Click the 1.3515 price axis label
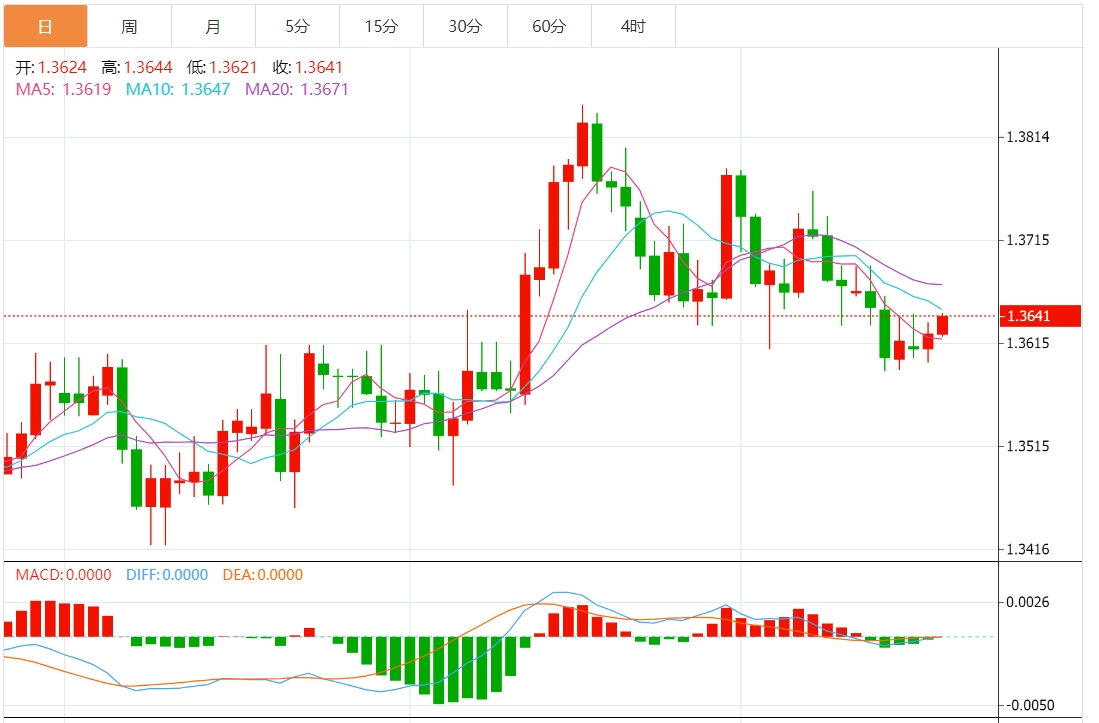This screenshot has height=723, width=1099. click(x=1028, y=446)
